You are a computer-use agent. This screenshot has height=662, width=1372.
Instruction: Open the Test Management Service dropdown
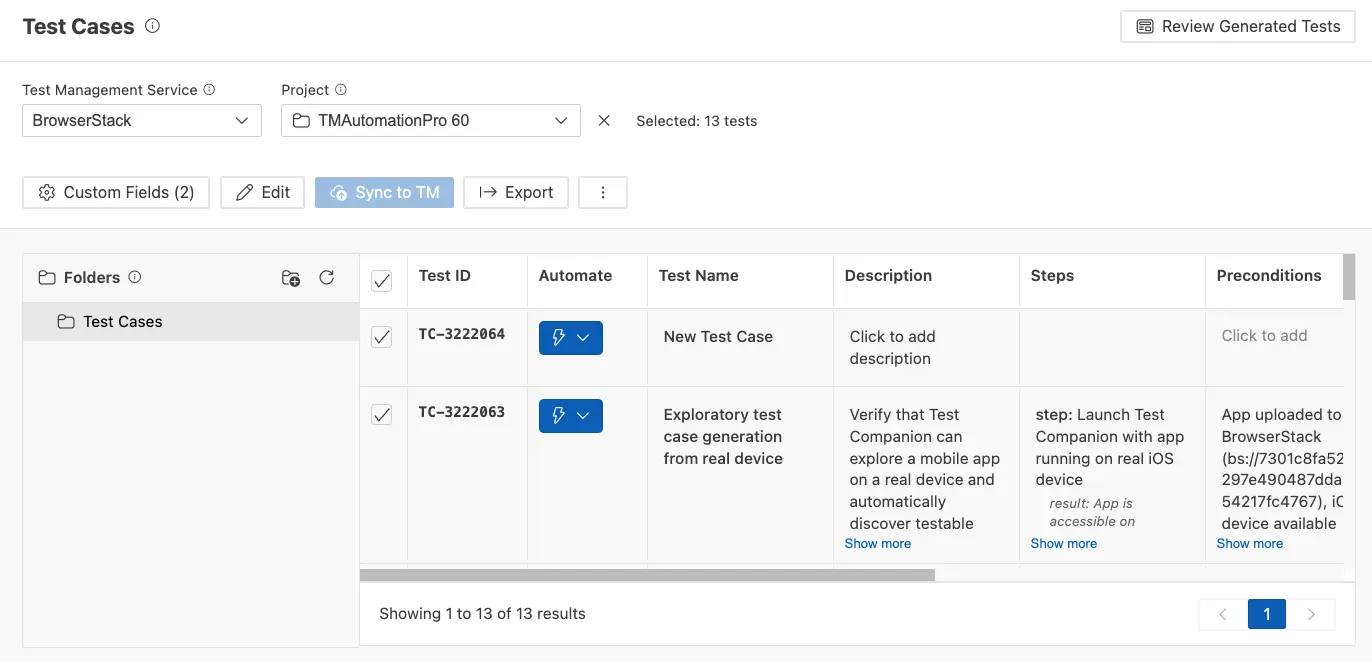click(x=141, y=120)
